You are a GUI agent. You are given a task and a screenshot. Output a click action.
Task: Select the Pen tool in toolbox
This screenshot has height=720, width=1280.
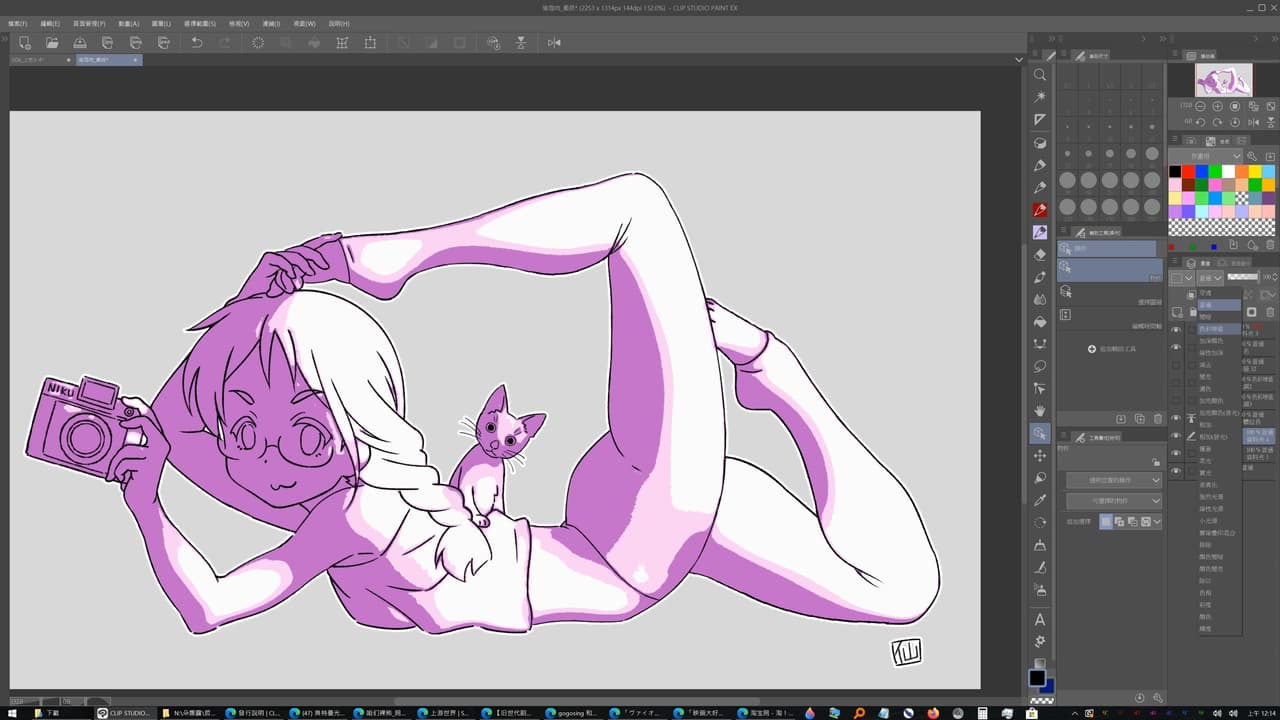(x=1040, y=165)
